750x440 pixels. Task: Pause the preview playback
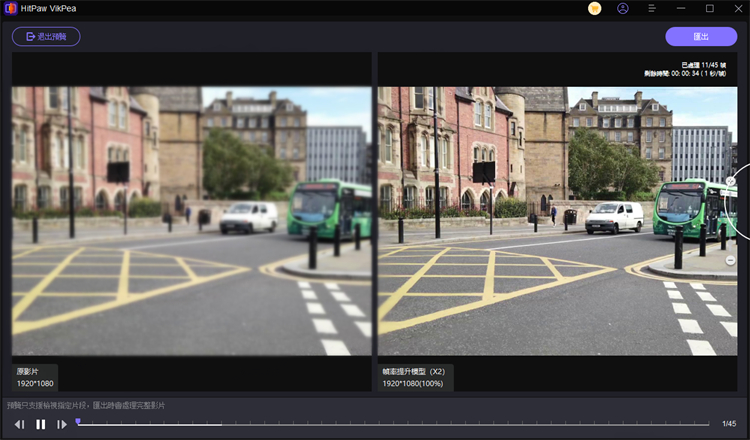tap(41, 424)
